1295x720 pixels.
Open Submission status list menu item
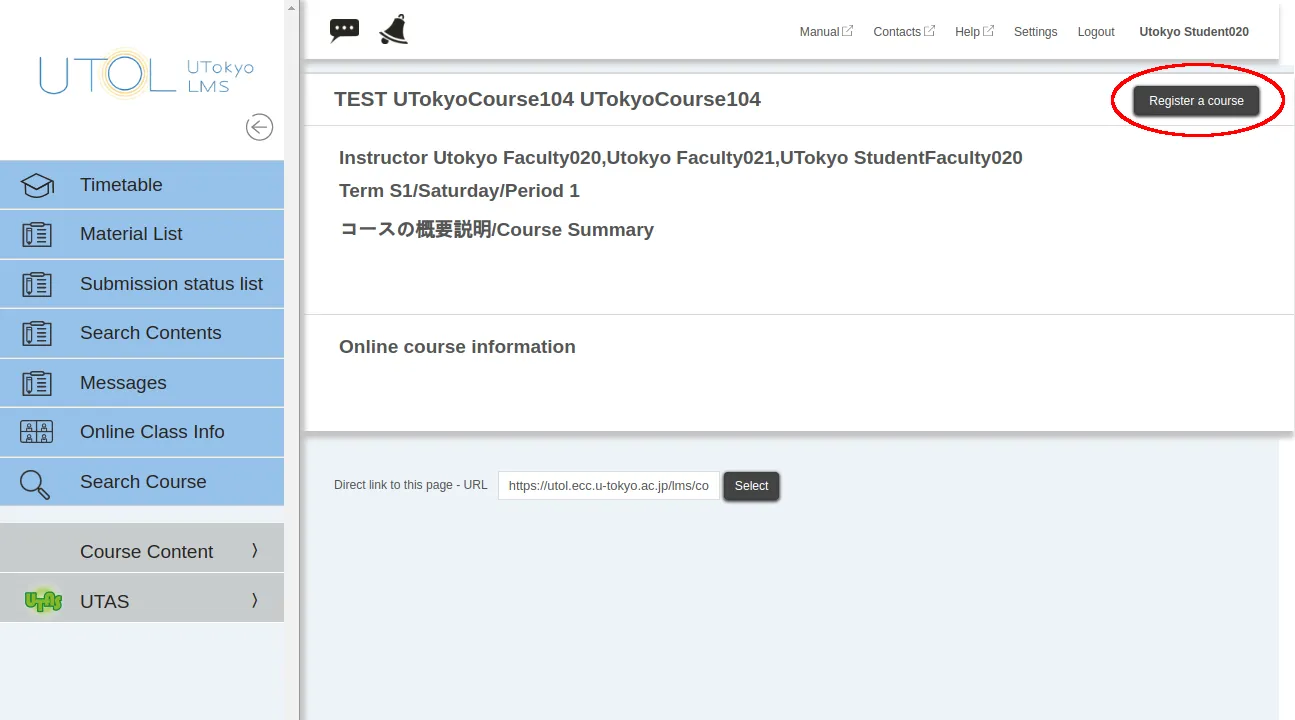pyautogui.click(x=171, y=284)
